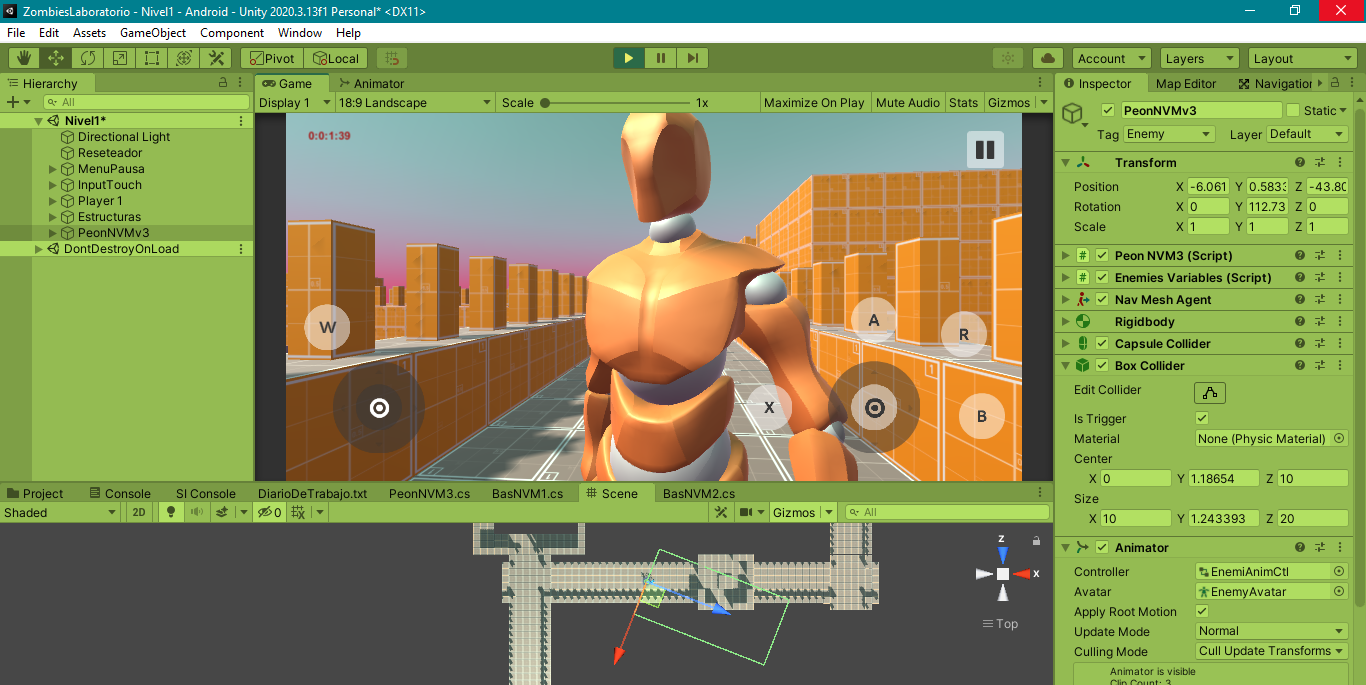Open Unity Collaborate services icon
Screen dimensions: 1366x685
1008,58
